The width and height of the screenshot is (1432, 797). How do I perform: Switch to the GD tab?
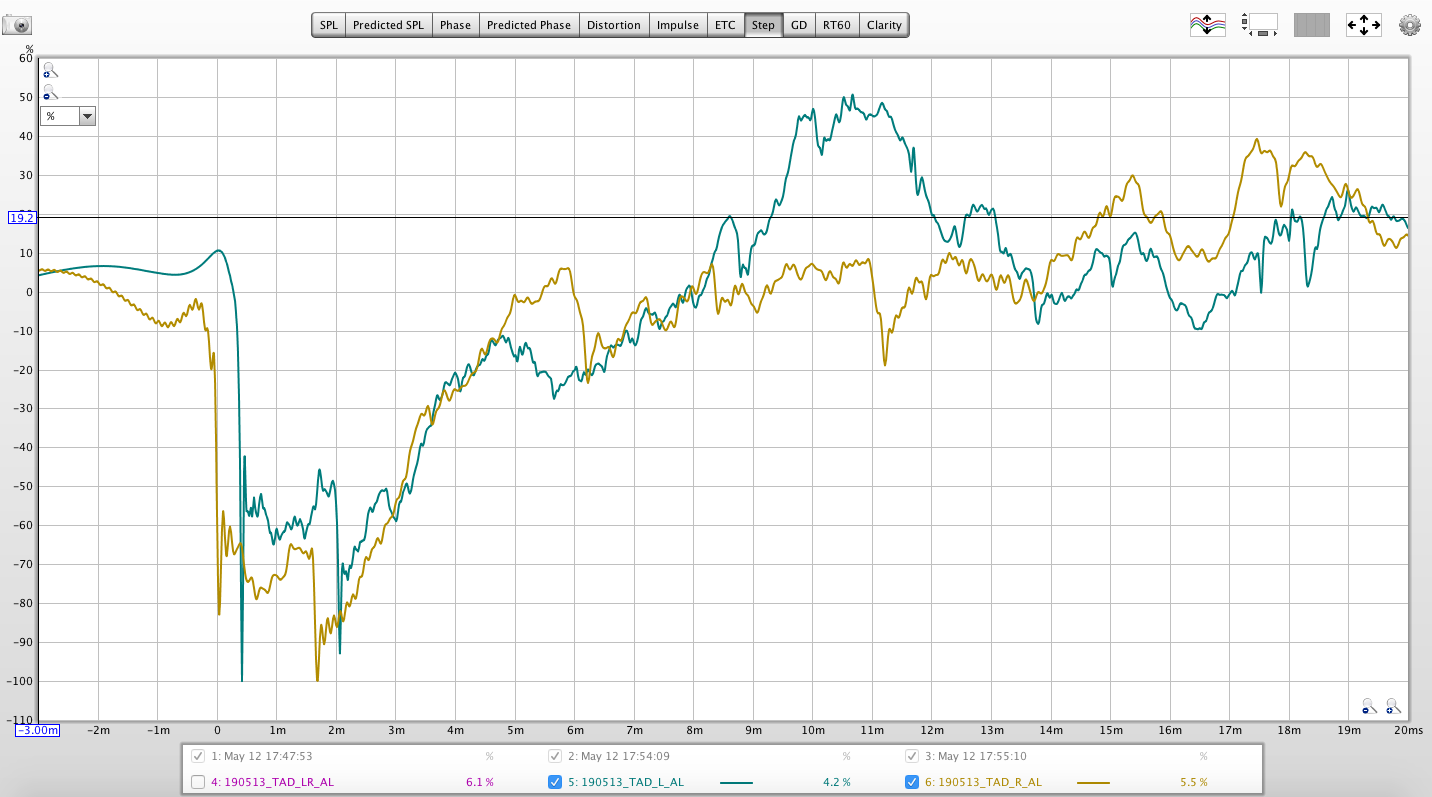coord(799,25)
